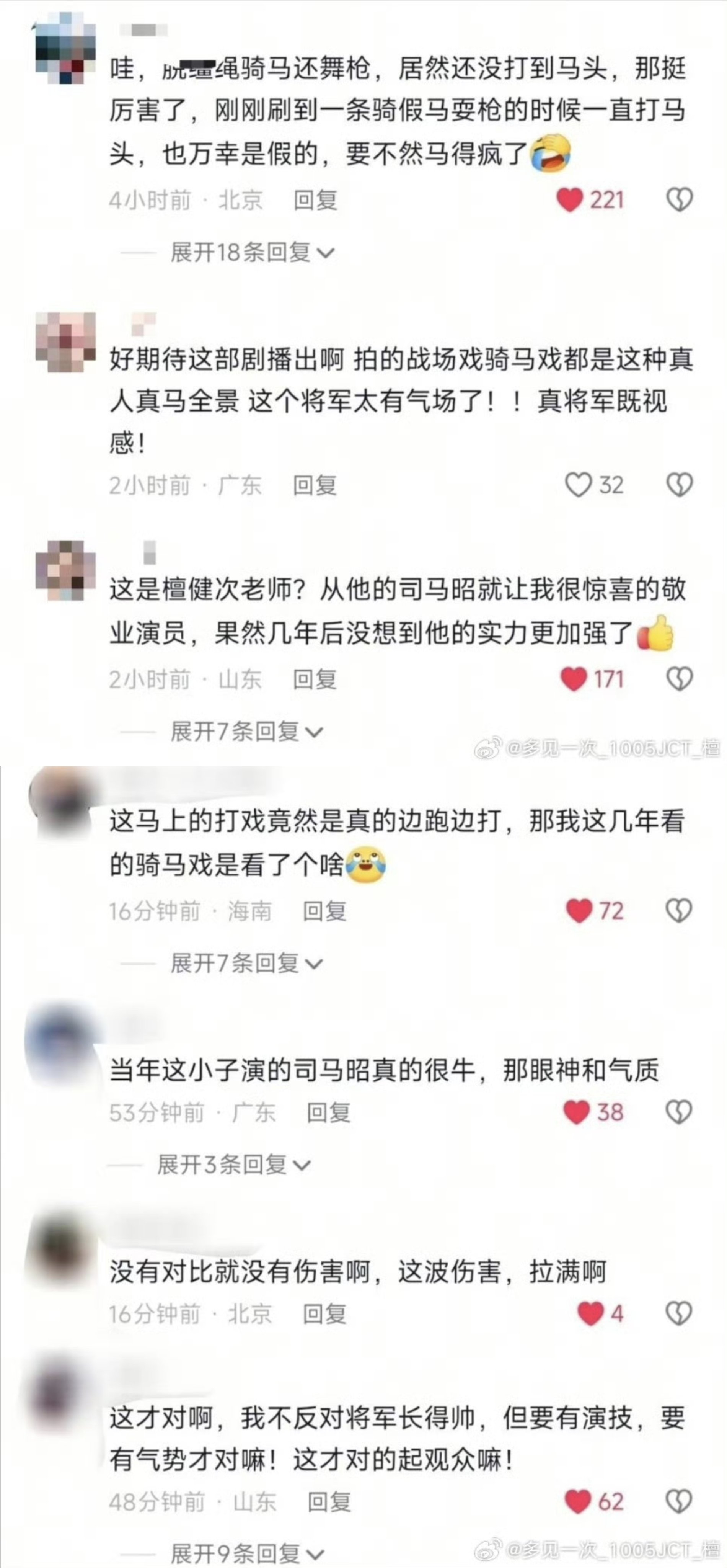Reply to the 48分钟前 山东 comment
This screenshot has width=727, height=1568.
coord(329,1502)
